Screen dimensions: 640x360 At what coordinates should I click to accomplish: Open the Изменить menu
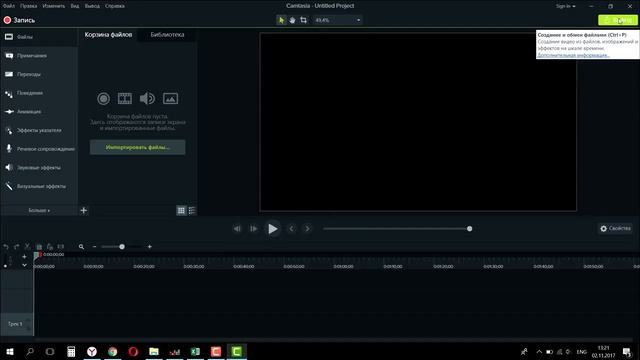click(x=54, y=6)
